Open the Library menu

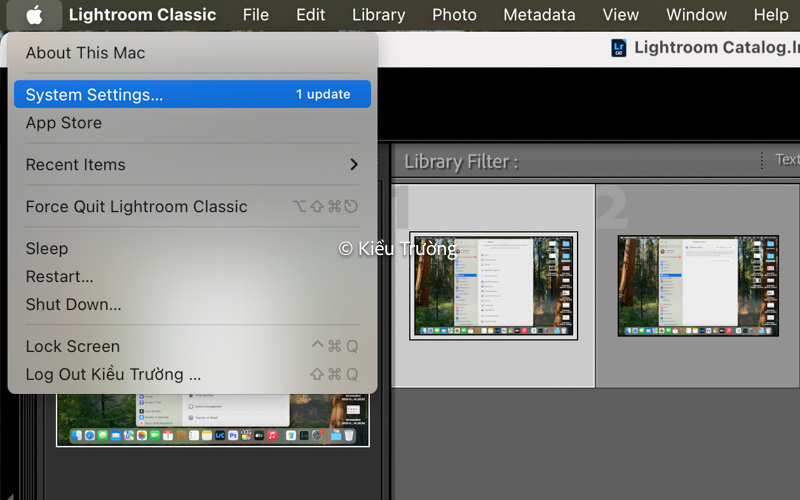379,15
